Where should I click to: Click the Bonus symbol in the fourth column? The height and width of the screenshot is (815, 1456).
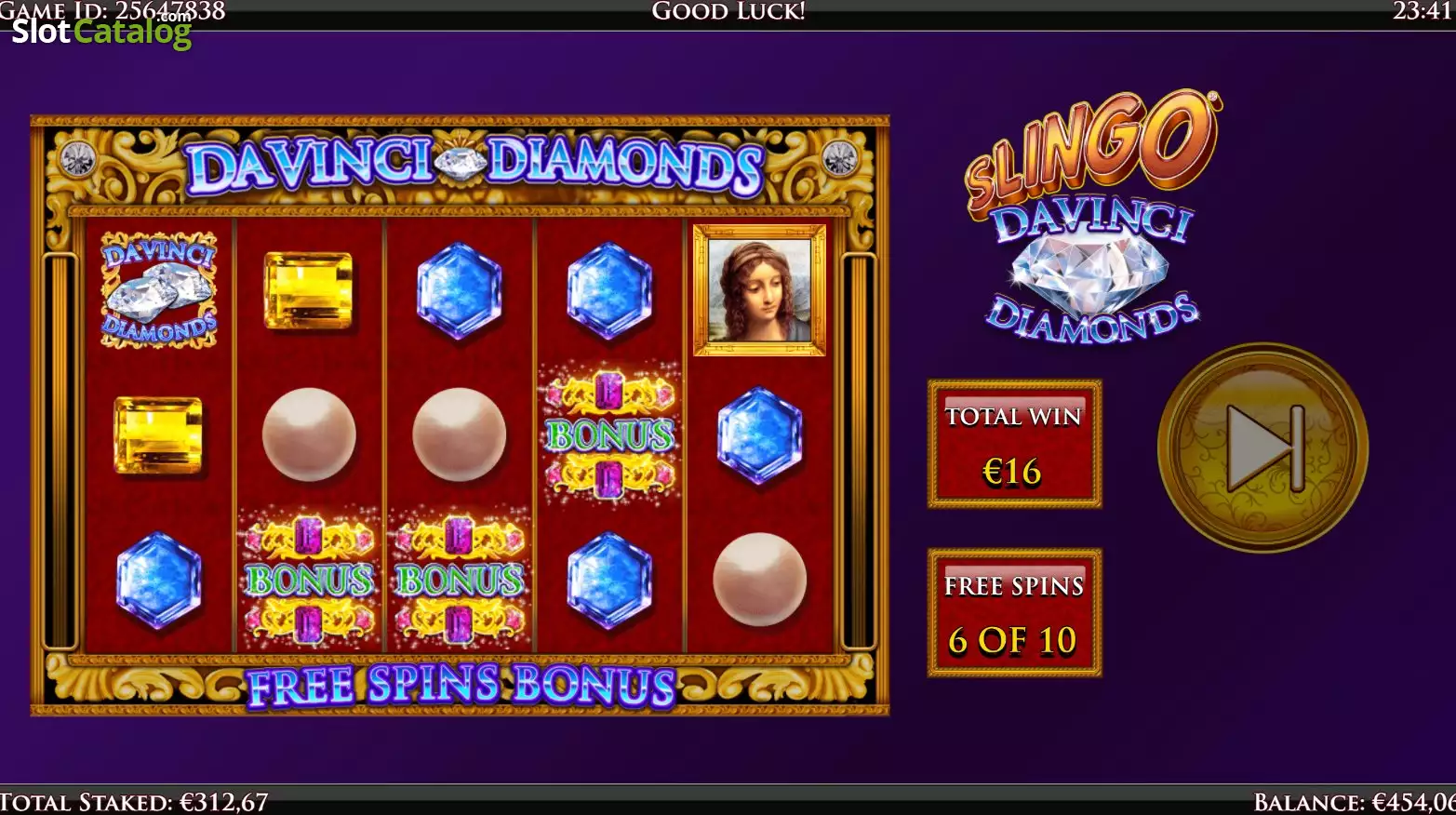pyautogui.click(x=609, y=434)
